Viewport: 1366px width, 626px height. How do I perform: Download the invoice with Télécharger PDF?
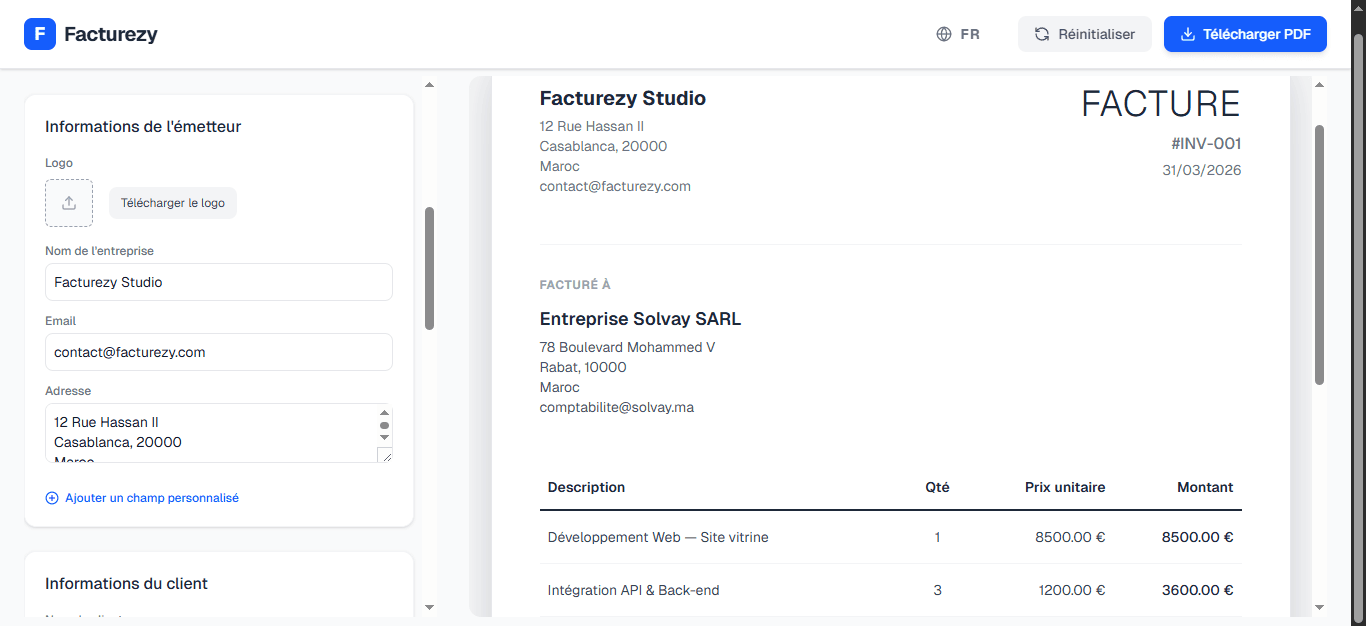[1245, 34]
